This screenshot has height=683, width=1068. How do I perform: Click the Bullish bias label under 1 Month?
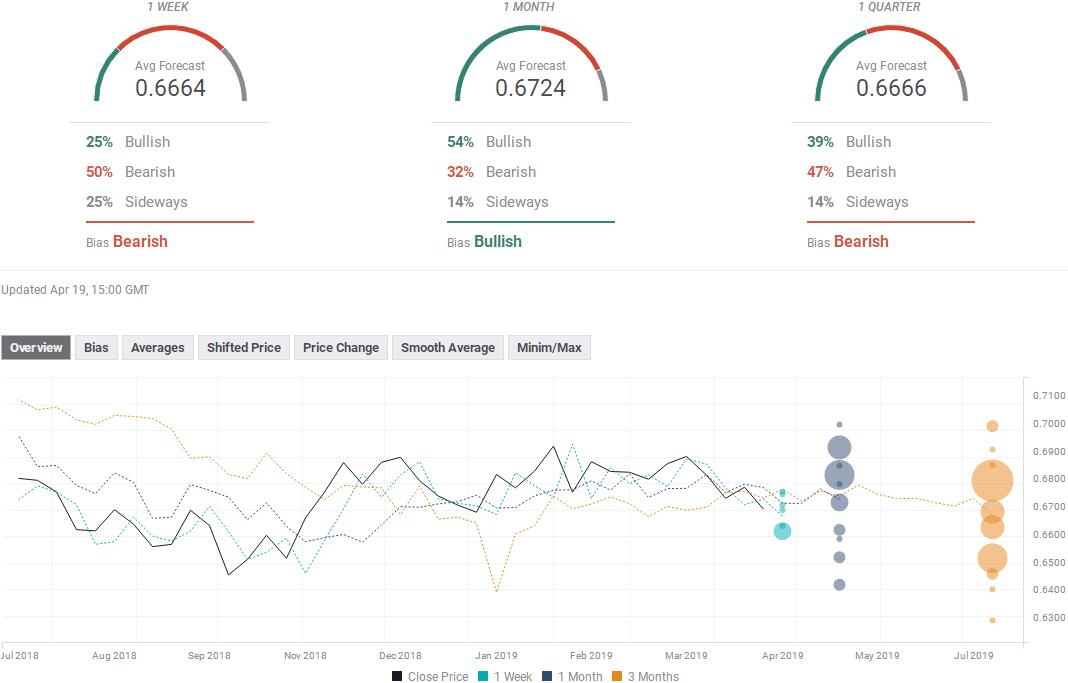(497, 242)
